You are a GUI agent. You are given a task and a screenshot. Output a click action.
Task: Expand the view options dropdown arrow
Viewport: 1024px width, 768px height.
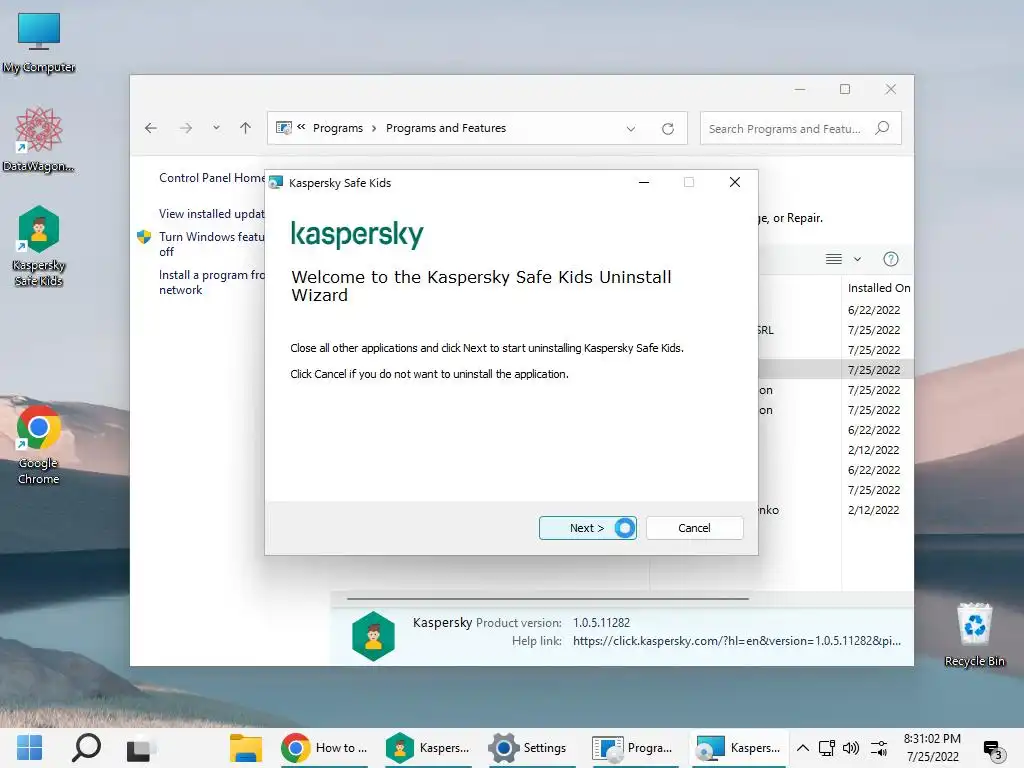pyautogui.click(x=857, y=259)
